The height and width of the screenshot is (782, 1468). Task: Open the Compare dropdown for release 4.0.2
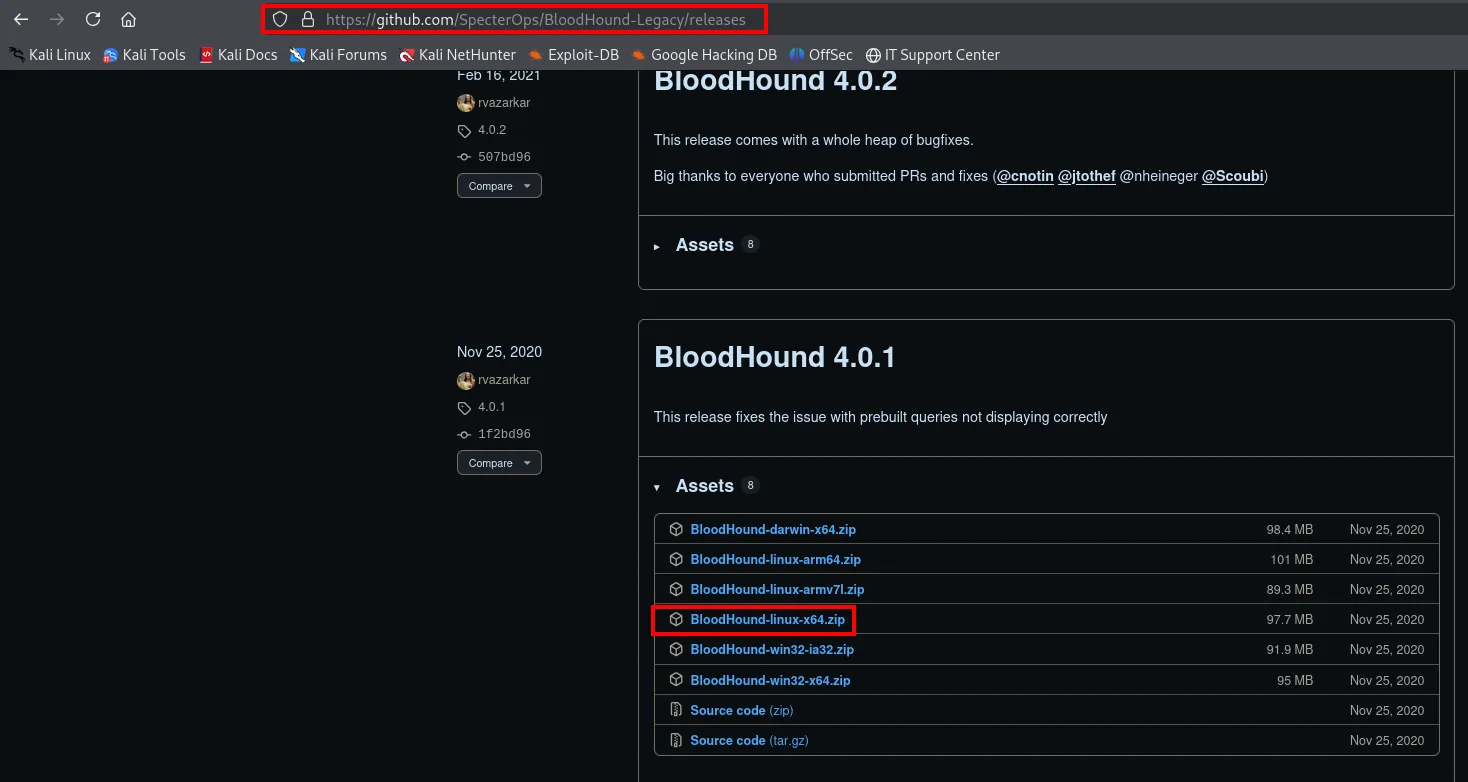[499, 186]
